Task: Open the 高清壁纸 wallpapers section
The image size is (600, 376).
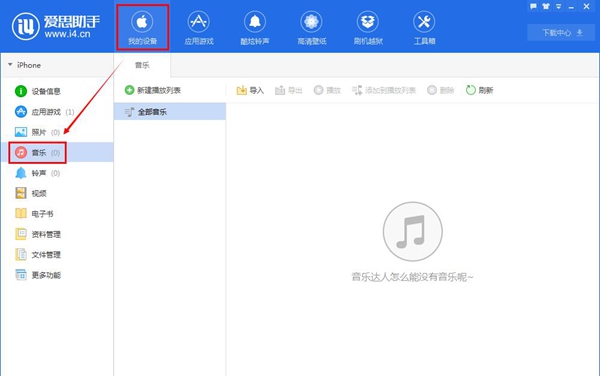Action: (x=311, y=28)
